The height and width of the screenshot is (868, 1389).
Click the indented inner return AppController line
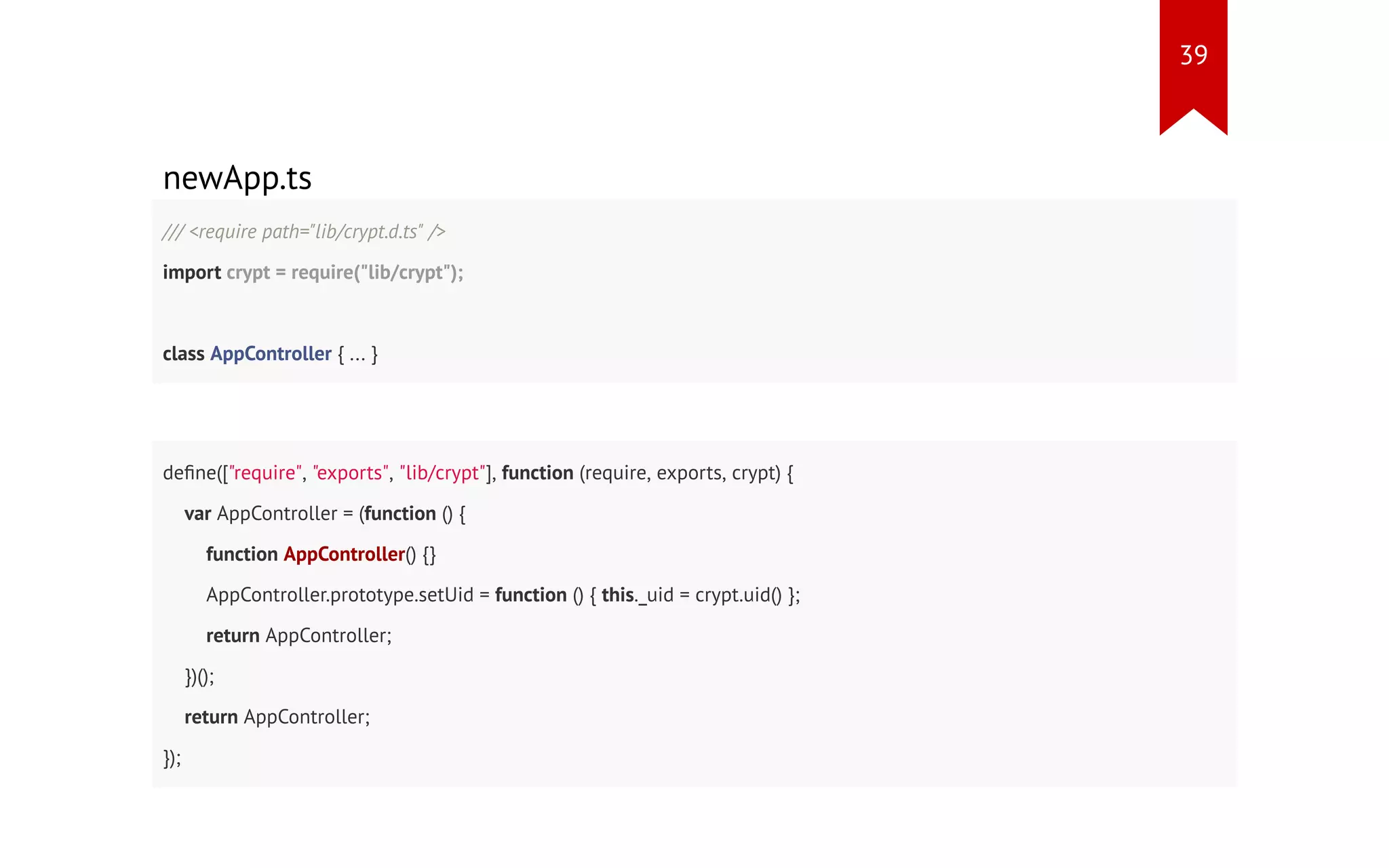click(x=298, y=635)
